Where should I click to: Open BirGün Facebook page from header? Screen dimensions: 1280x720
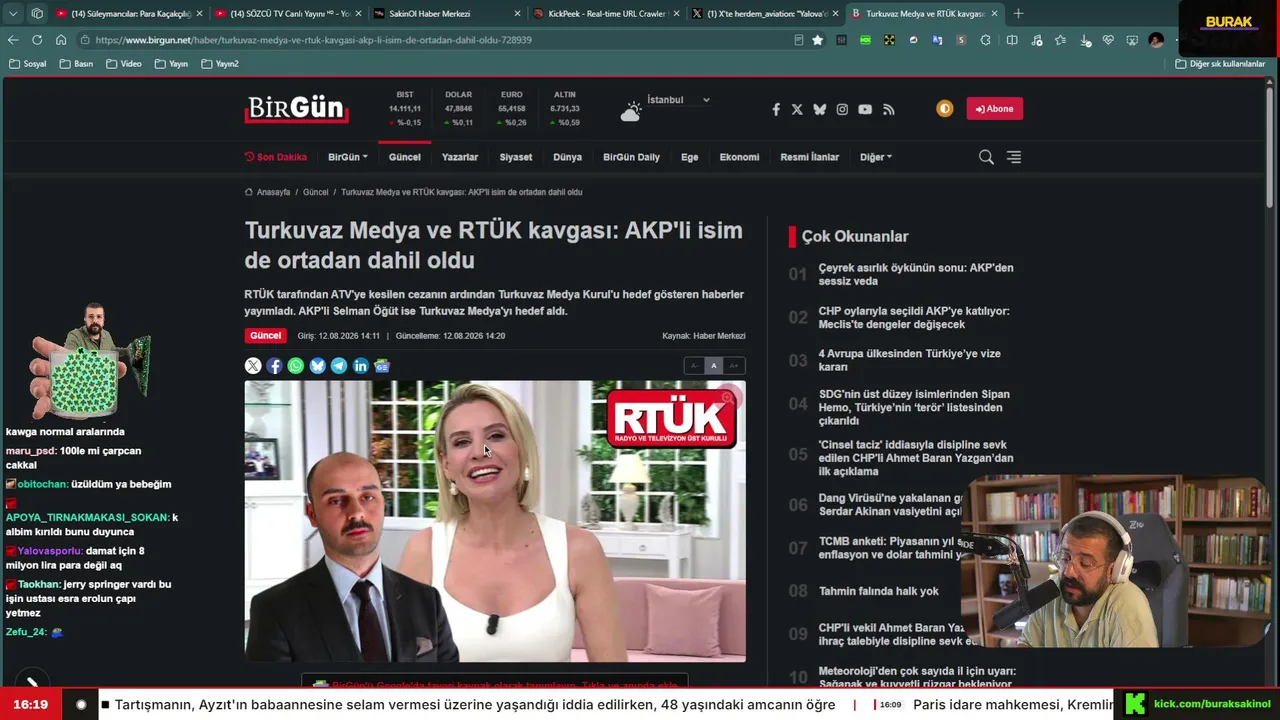pyautogui.click(x=776, y=109)
